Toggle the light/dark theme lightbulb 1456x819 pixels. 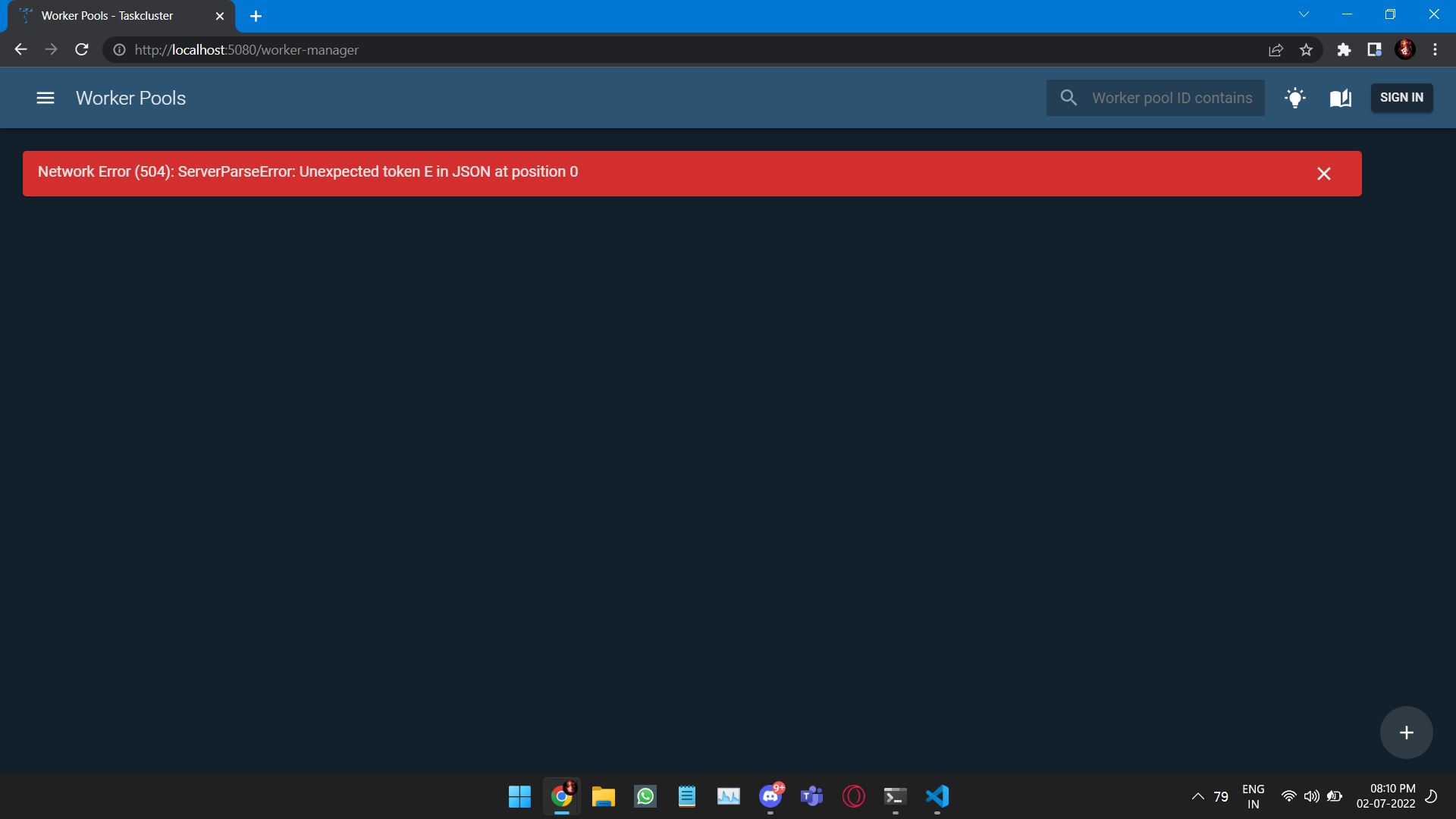click(x=1295, y=98)
